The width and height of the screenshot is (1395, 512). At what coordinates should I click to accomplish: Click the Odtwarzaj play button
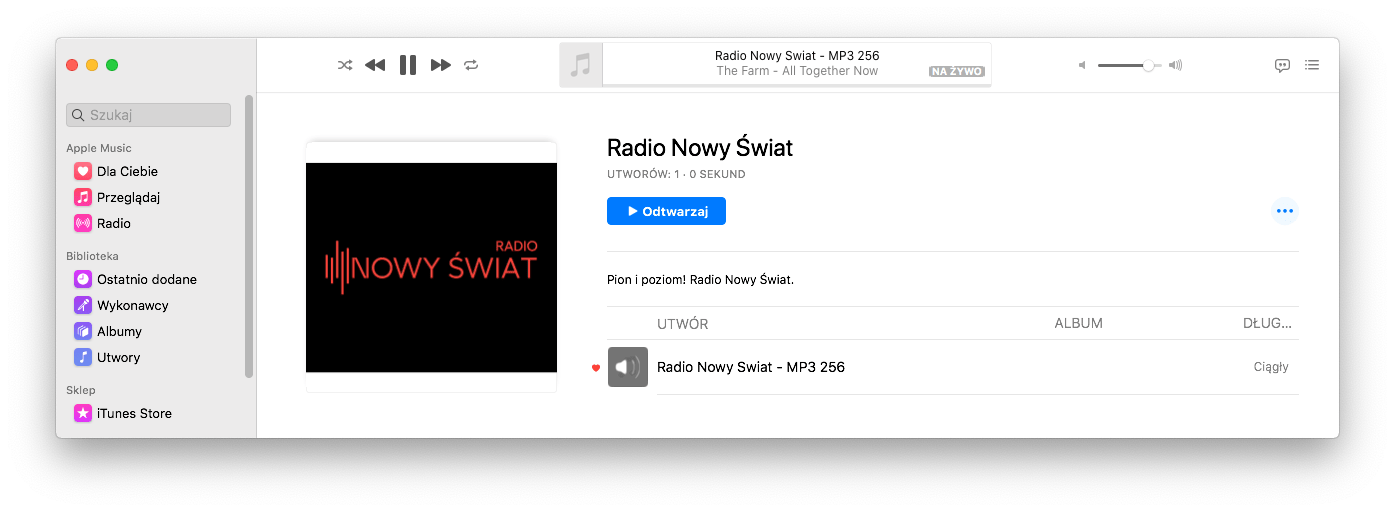[666, 211]
